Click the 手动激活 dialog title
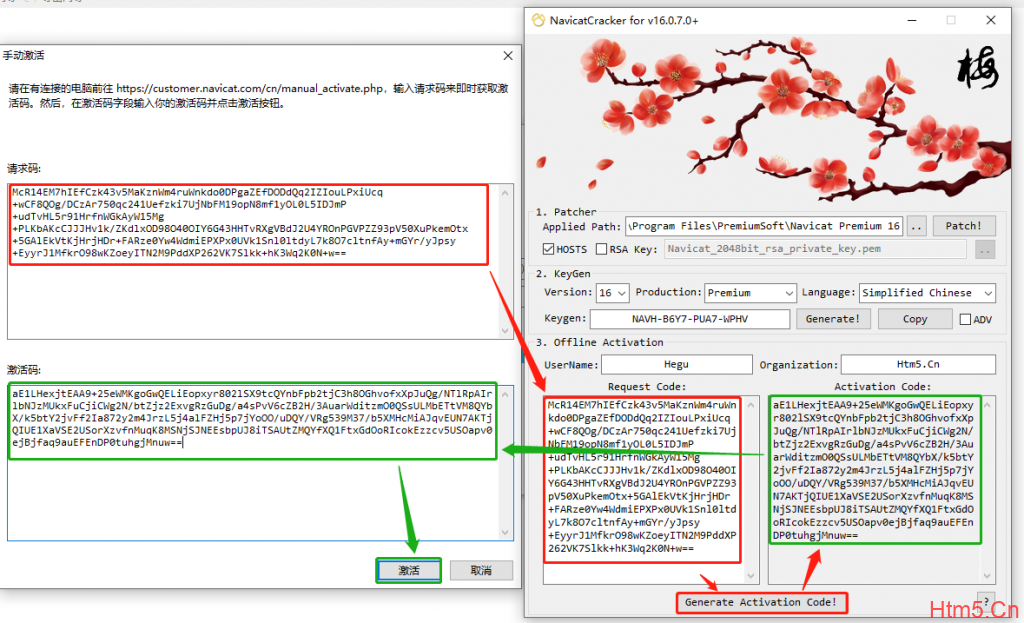This screenshot has height=623, width=1024. click(x=23, y=56)
